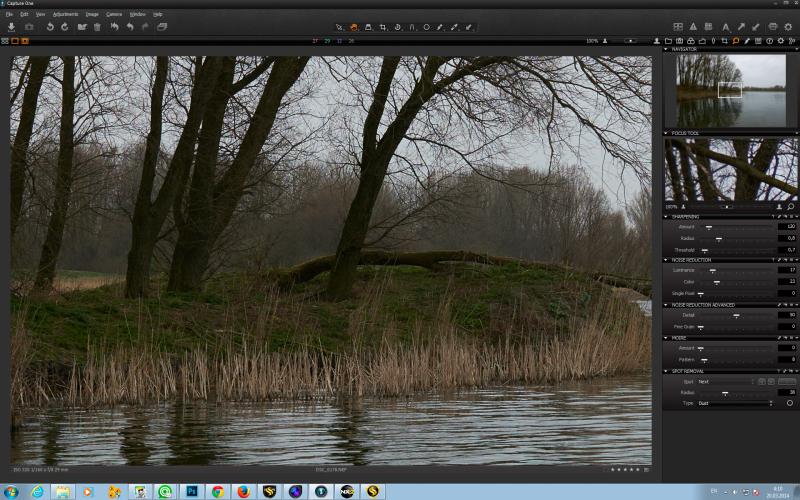Click the Focus Tool magnifier picker icon
Image resolution: width=800 pixels, height=500 pixels.
pos(790,207)
